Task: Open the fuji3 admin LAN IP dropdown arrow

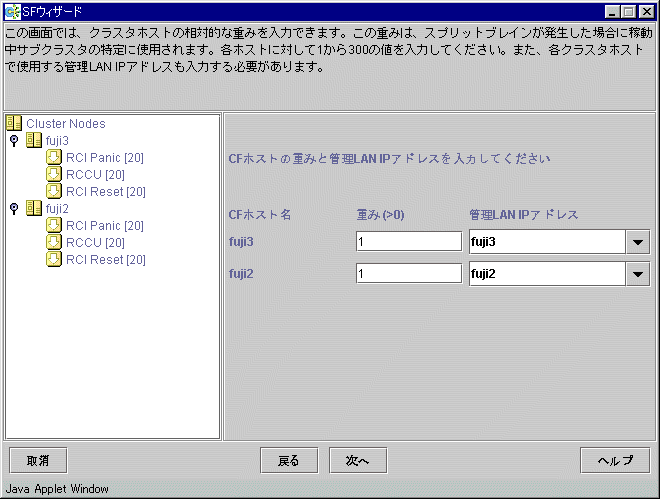Action: coord(638,242)
